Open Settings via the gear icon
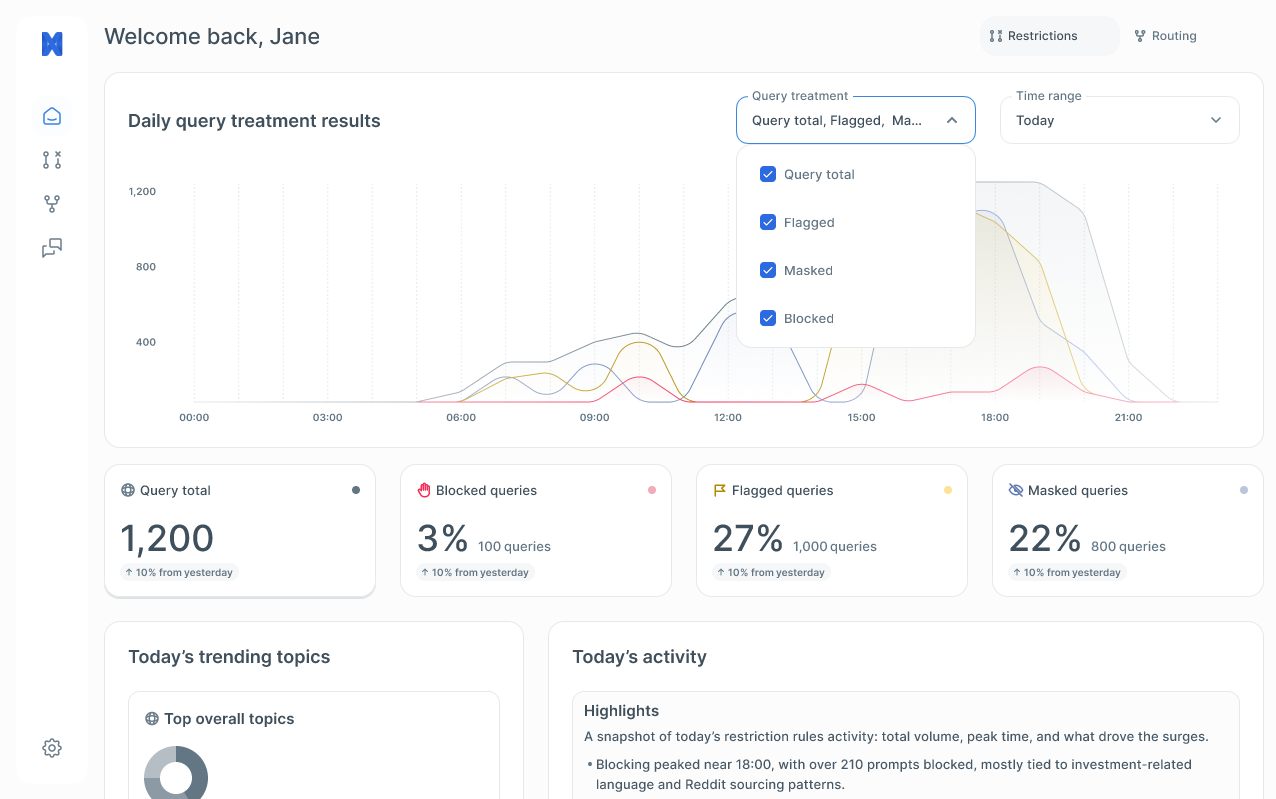Screen dimensions: 1276x799 point(51,747)
